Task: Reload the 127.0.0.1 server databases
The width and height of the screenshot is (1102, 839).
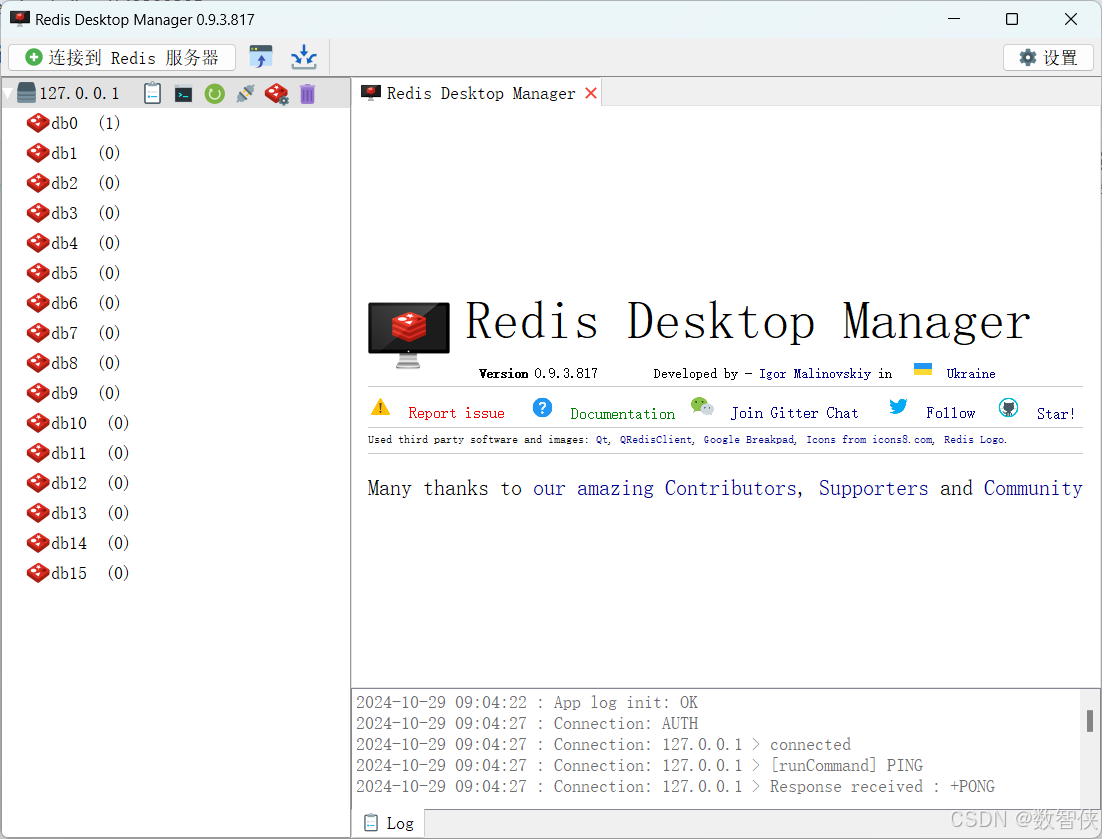Action: click(x=215, y=93)
